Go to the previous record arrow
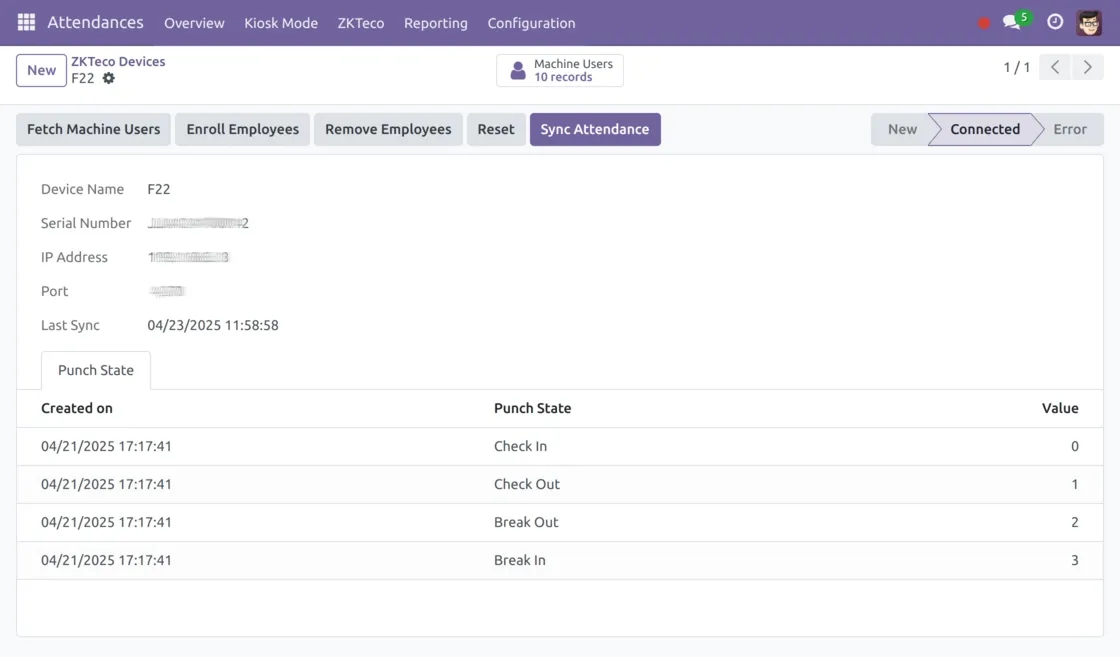The height and width of the screenshot is (657, 1120). 1055,68
